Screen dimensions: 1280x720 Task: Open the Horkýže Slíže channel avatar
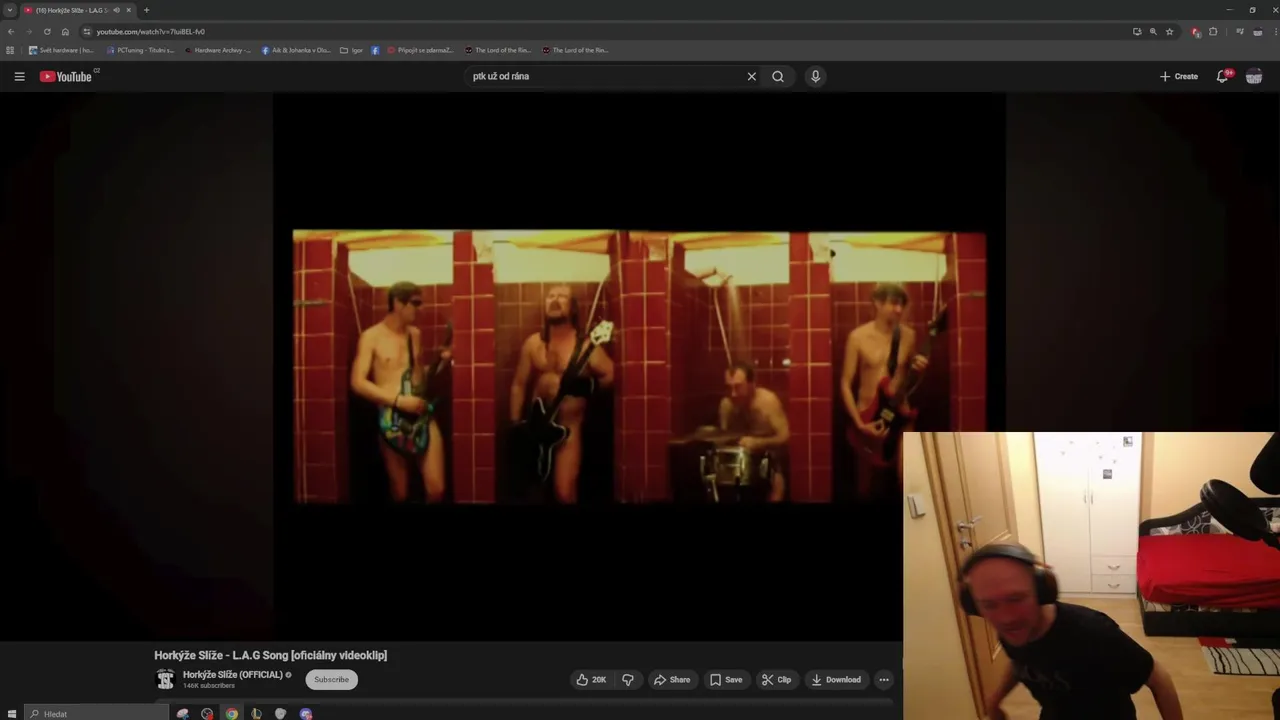tap(165, 680)
